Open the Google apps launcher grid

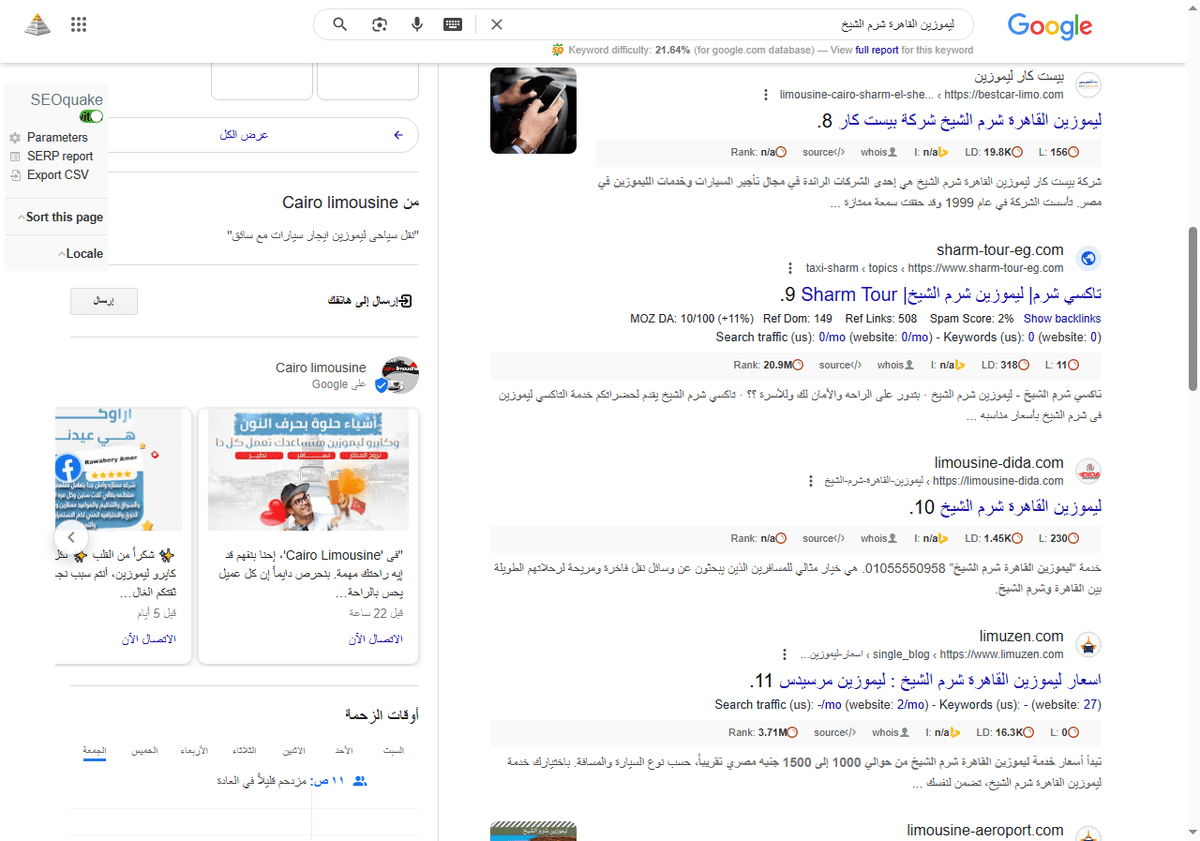point(79,24)
